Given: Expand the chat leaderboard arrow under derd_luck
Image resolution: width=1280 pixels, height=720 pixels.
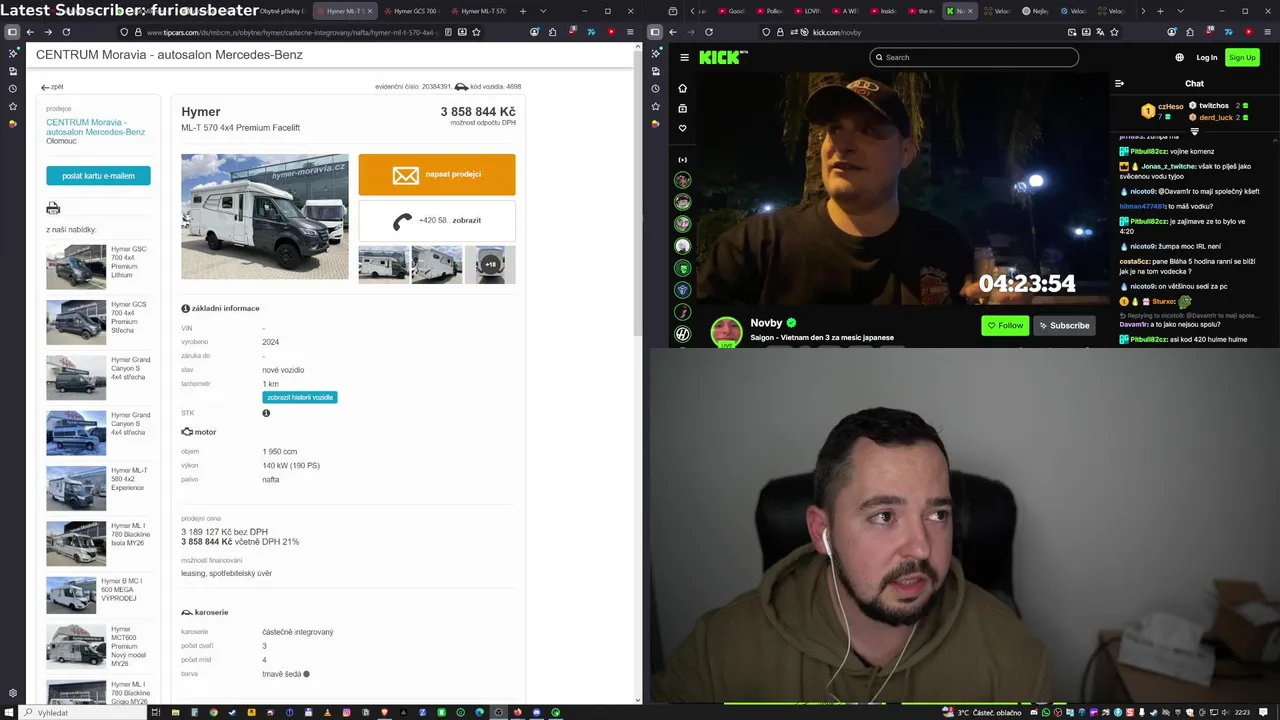Looking at the screenshot, I should point(1194,131).
